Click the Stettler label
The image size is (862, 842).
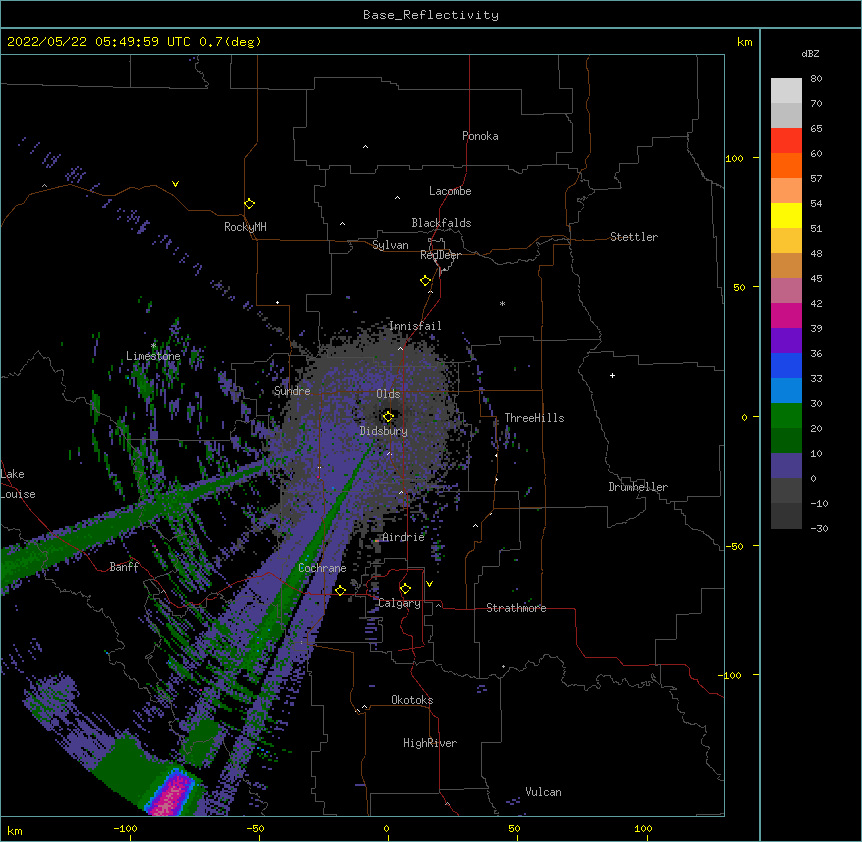[634, 237]
